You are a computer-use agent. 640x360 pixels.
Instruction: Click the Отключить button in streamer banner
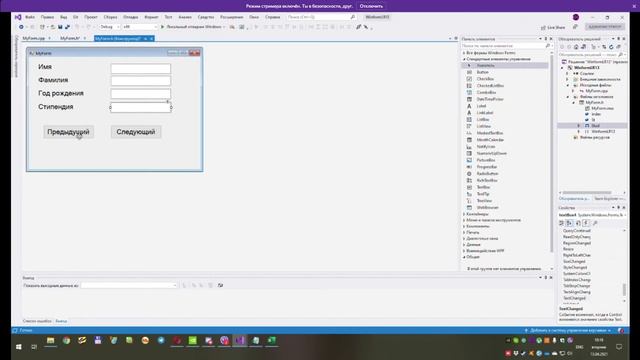[371, 6]
